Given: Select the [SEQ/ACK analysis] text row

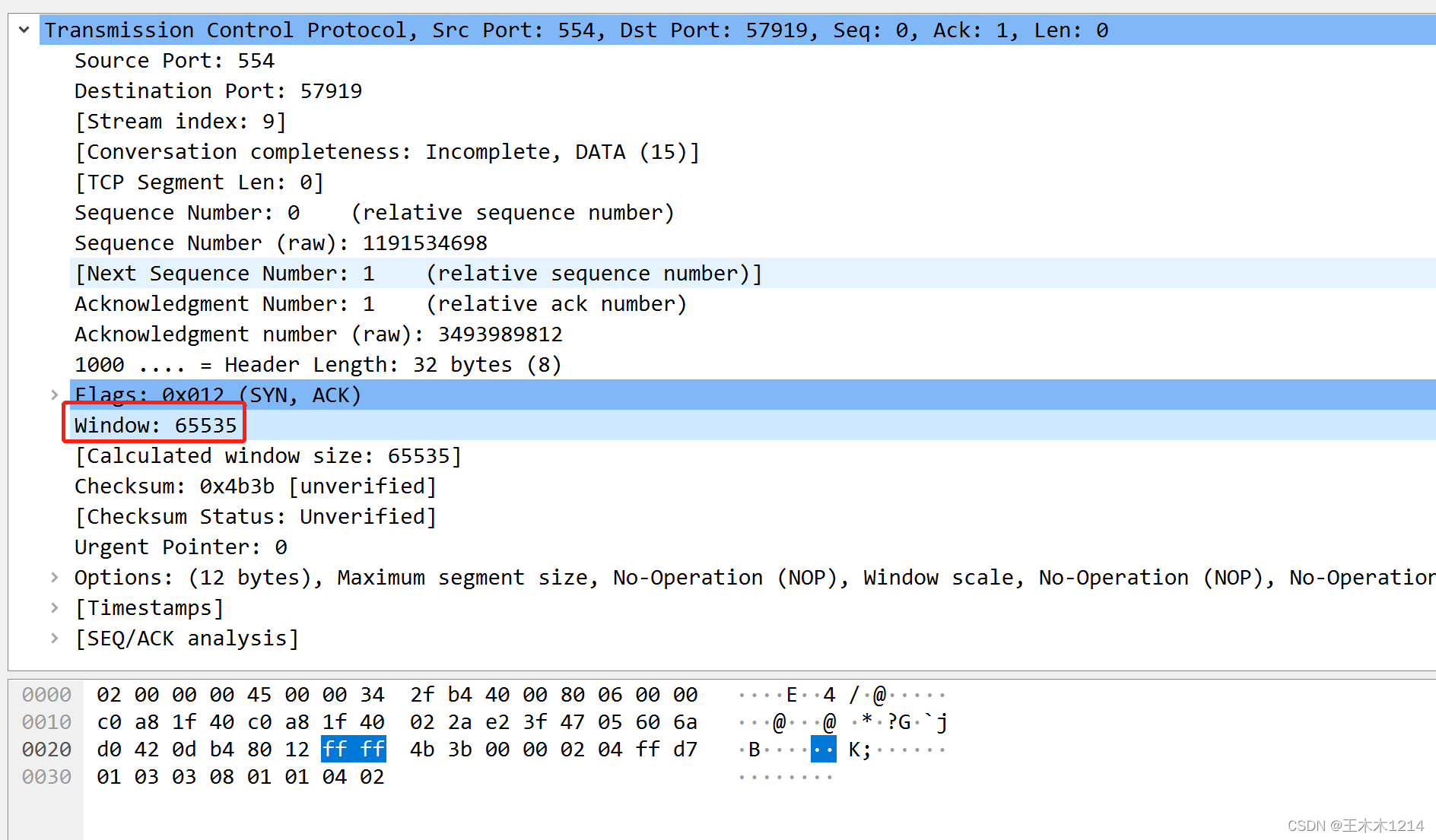Looking at the screenshot, I should (x=186, y=638).
